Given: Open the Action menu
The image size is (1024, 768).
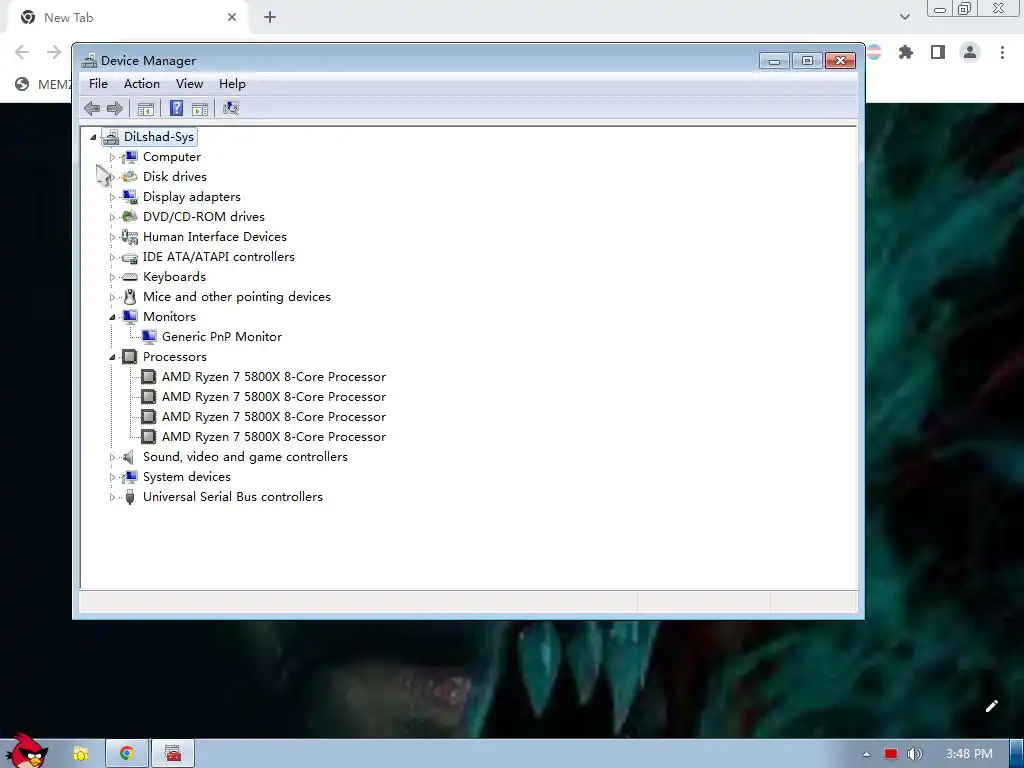Looking at the screenshot, I should point(142,84).
